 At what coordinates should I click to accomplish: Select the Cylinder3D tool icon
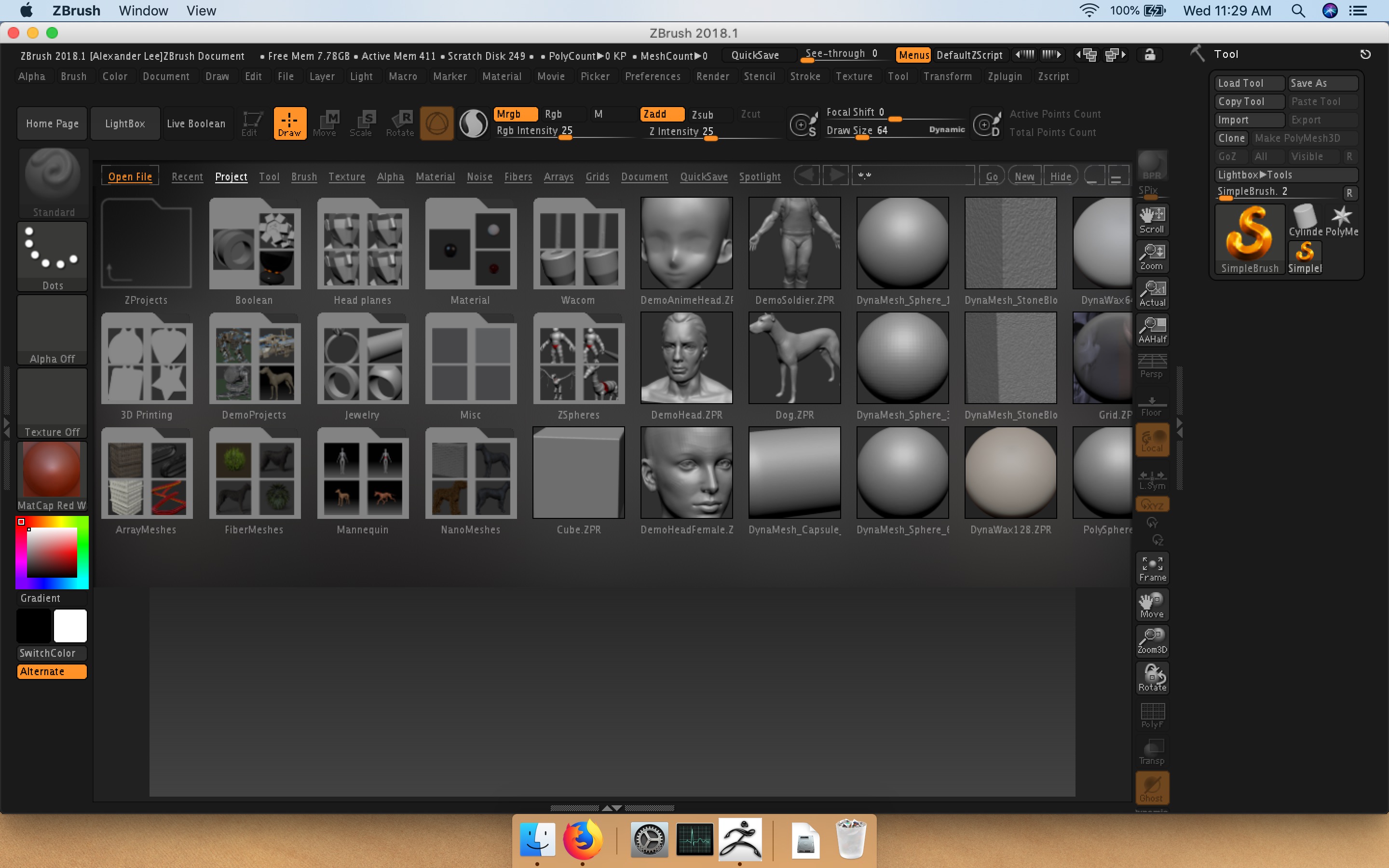[1305, 220]
